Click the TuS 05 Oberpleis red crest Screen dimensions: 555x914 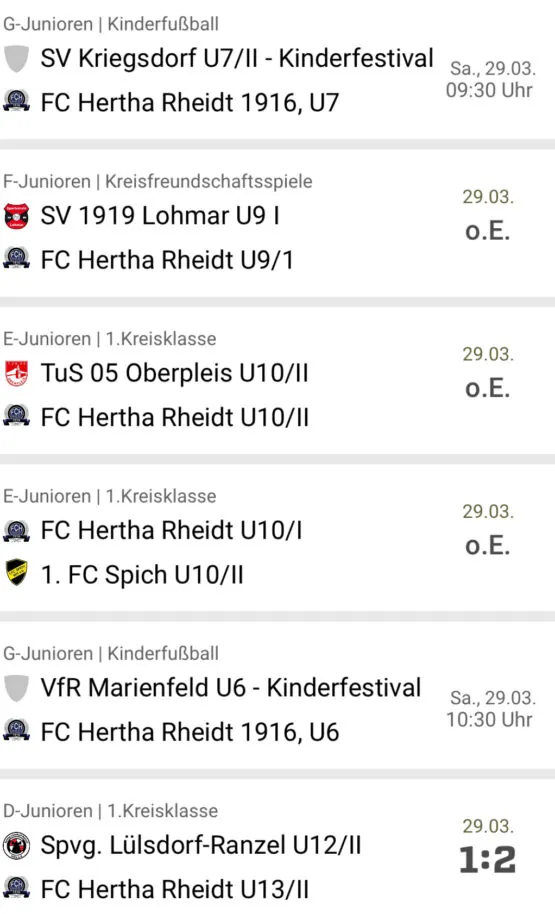tap(16, 374)
